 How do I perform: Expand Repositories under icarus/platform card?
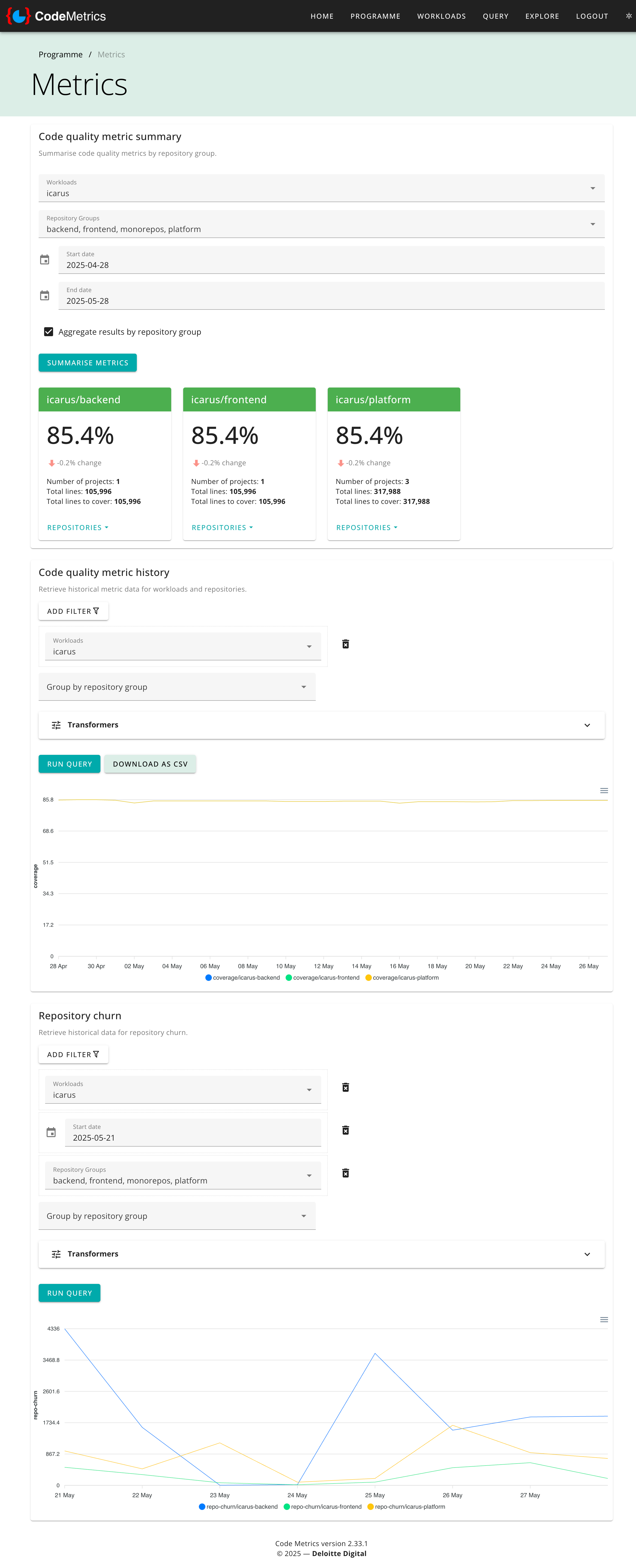pyautogui.click(x=367, y=528)
